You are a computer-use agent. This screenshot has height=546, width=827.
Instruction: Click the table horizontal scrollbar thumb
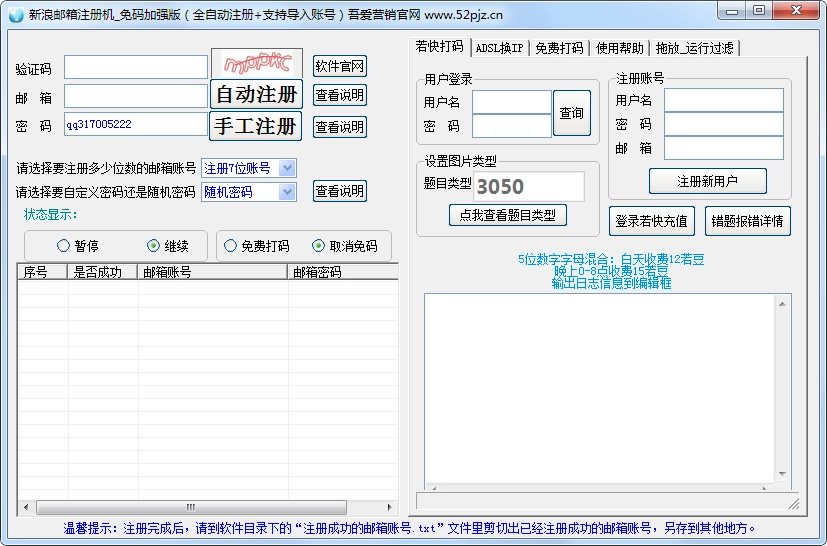[191, 507]
